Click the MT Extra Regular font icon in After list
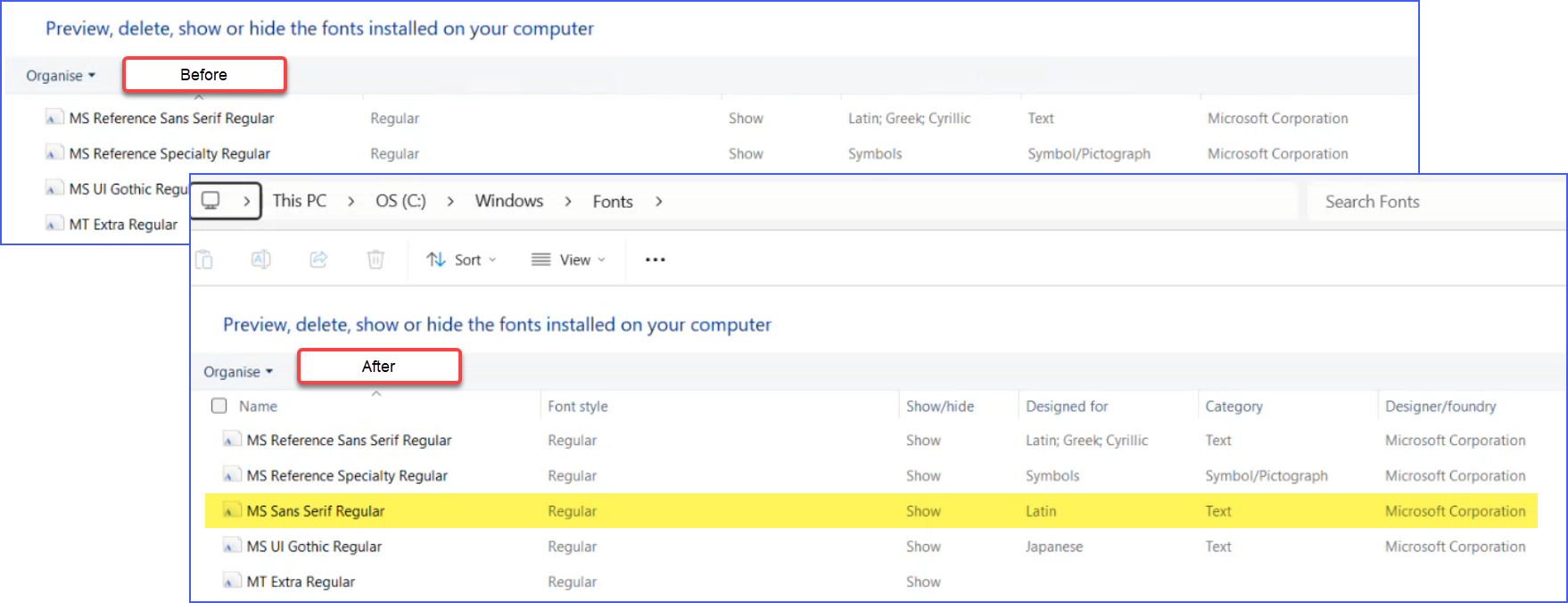The image size is (1568, 603). point(231,582)
